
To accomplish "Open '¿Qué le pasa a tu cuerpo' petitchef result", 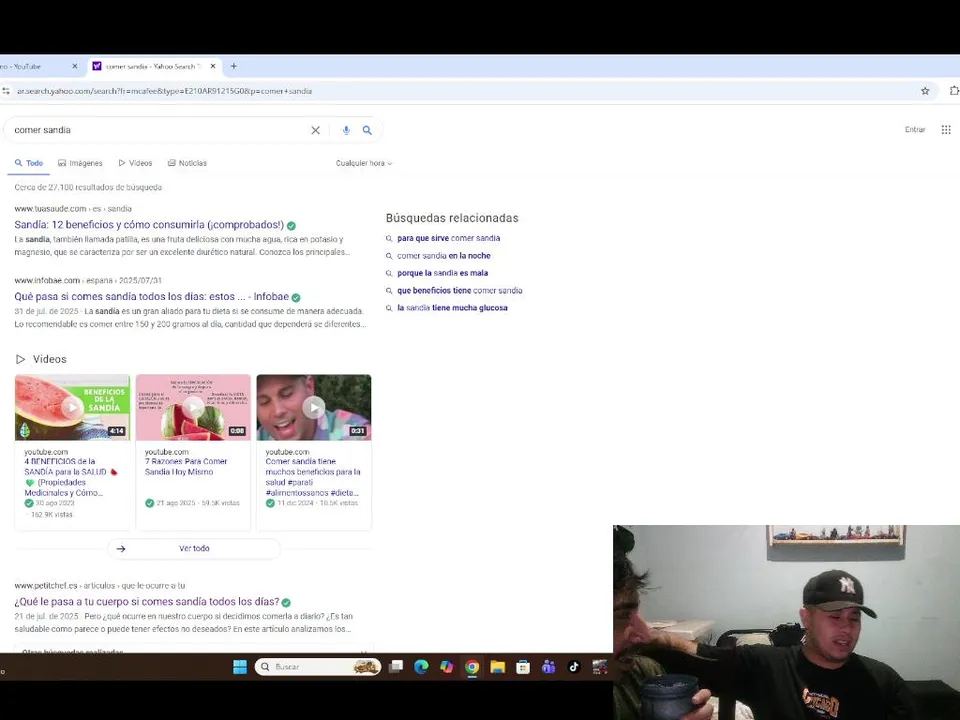I will pos(146,602).
